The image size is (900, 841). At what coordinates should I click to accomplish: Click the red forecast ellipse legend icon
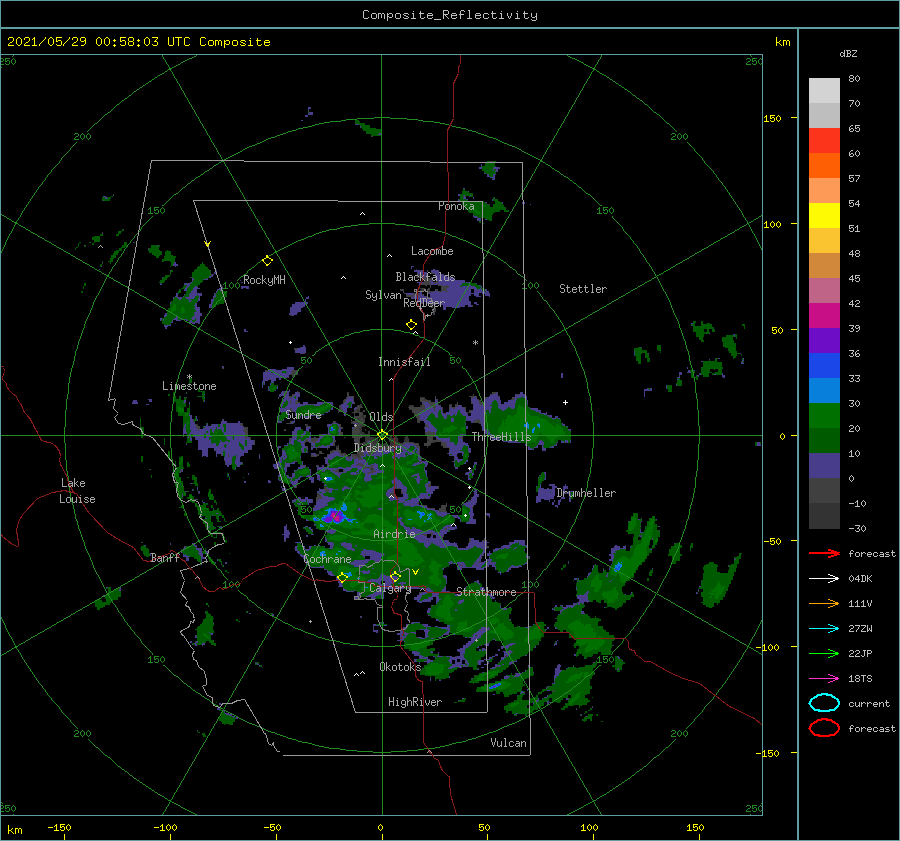[824, 728]
